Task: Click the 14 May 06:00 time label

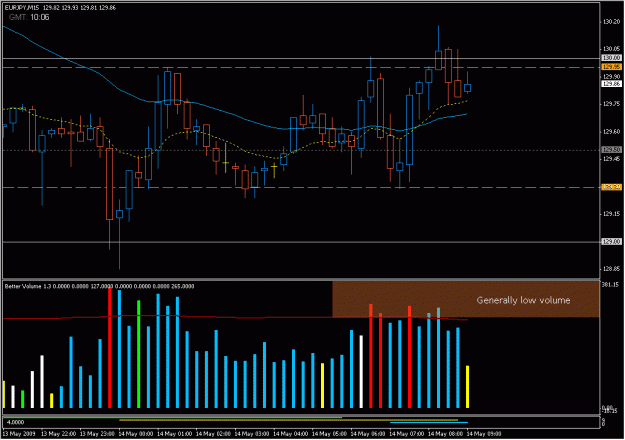Action: (x=368, y=434)
